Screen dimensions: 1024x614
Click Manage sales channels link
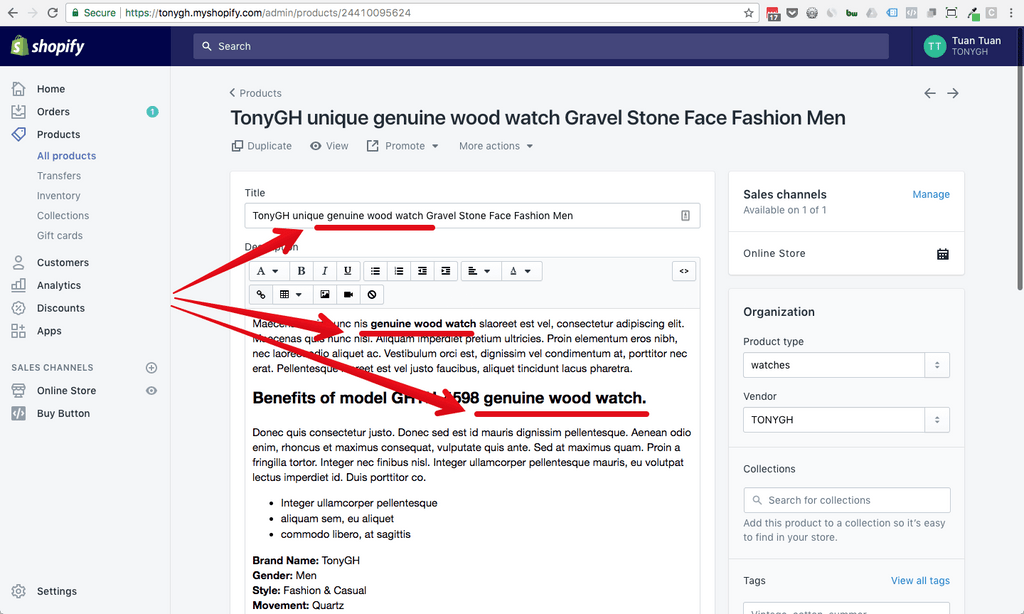(x=931, y=195)
